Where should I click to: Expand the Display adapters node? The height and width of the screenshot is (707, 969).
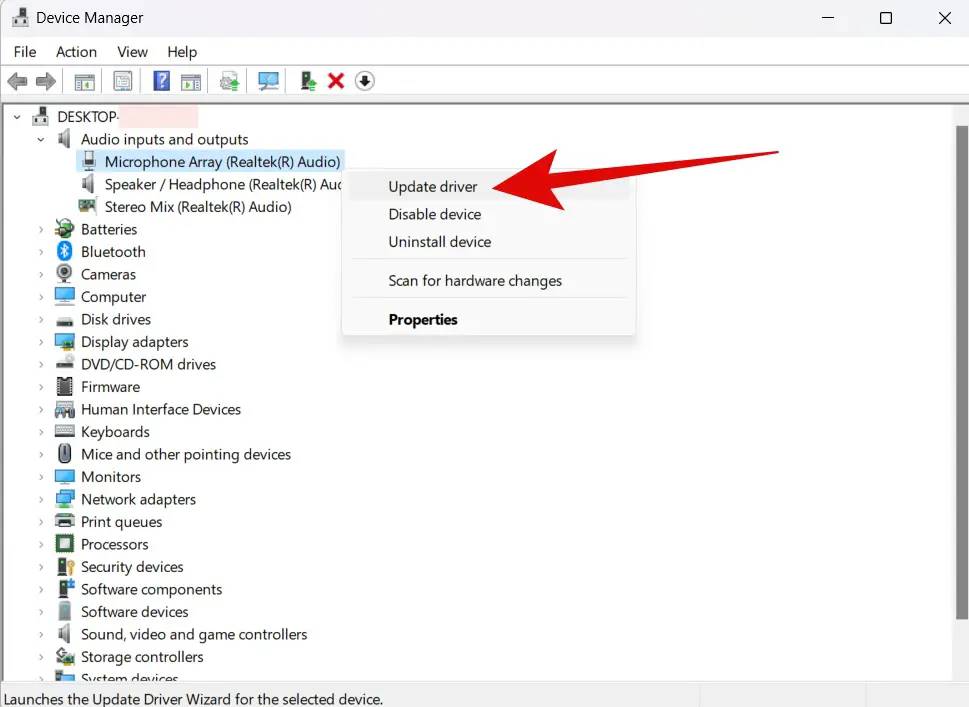click(41, 342)
